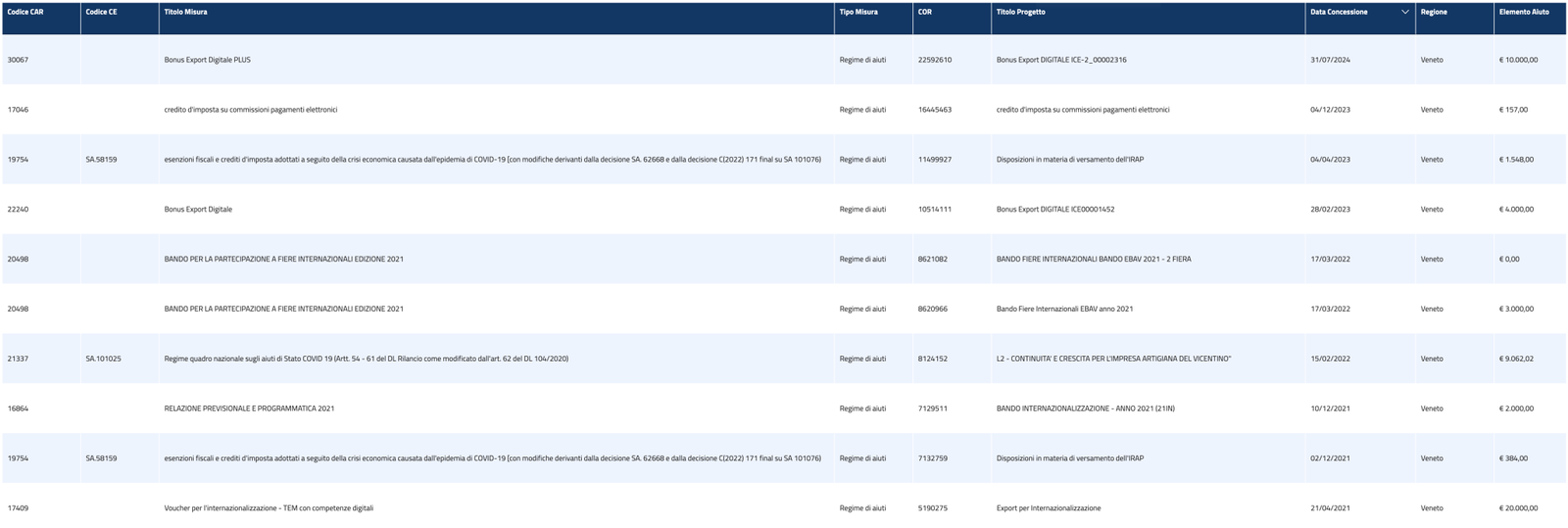This screenshot has height=528, width=1568.
Task: Click the sort arrow in Data Concessione header
Action: click(x=1404, y=12)
